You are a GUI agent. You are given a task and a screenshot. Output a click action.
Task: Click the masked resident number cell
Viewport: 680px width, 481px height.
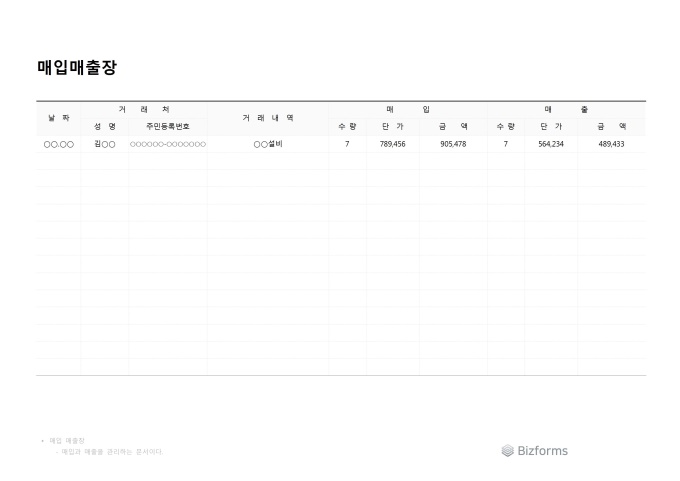point(167,145)
